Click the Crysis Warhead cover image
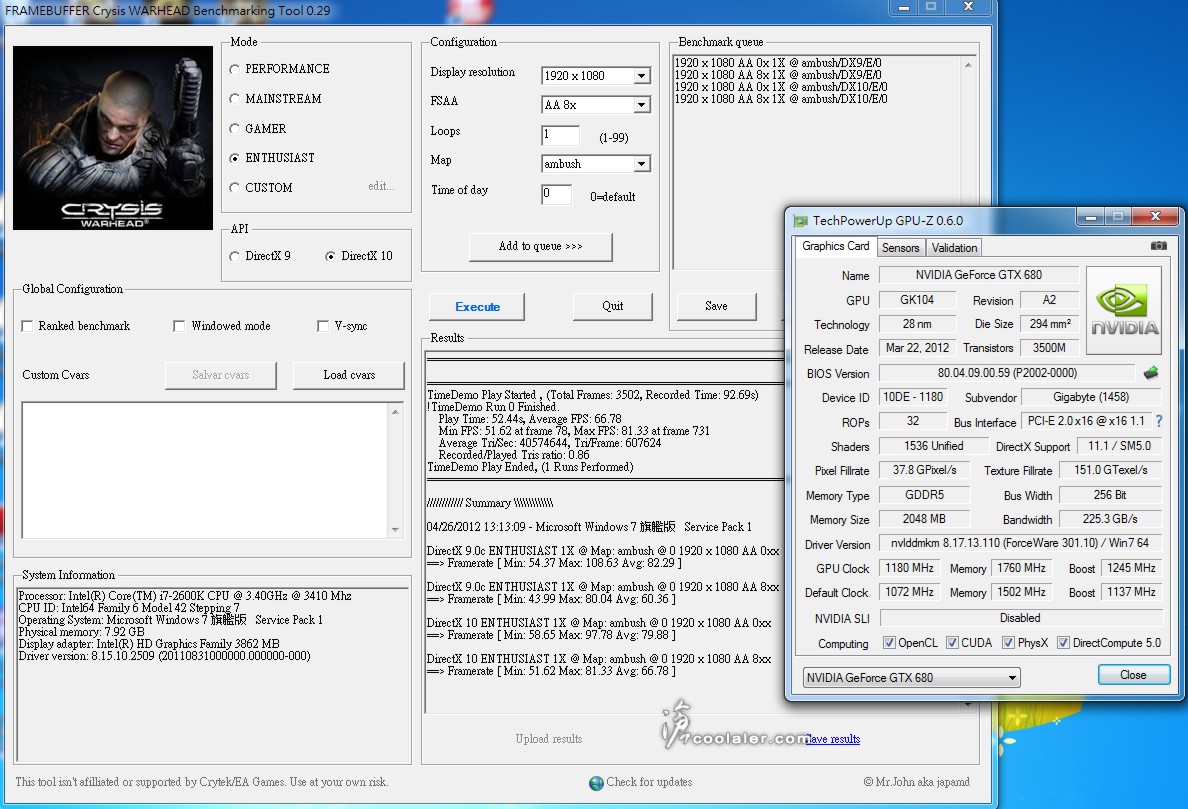This screenshot has width=1188, height=809. [113, 138]
